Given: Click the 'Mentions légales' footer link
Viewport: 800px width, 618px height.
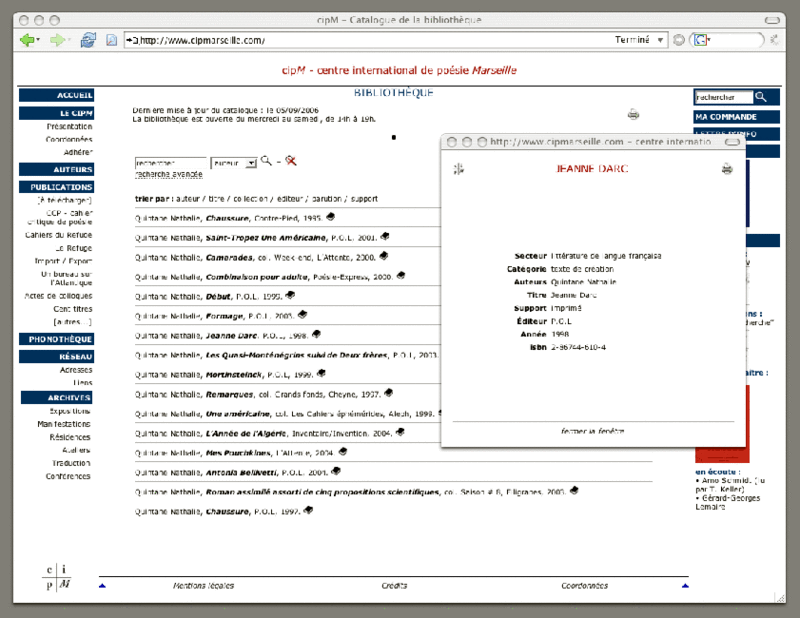Looking at the screenshot, I should click(204, 586).
